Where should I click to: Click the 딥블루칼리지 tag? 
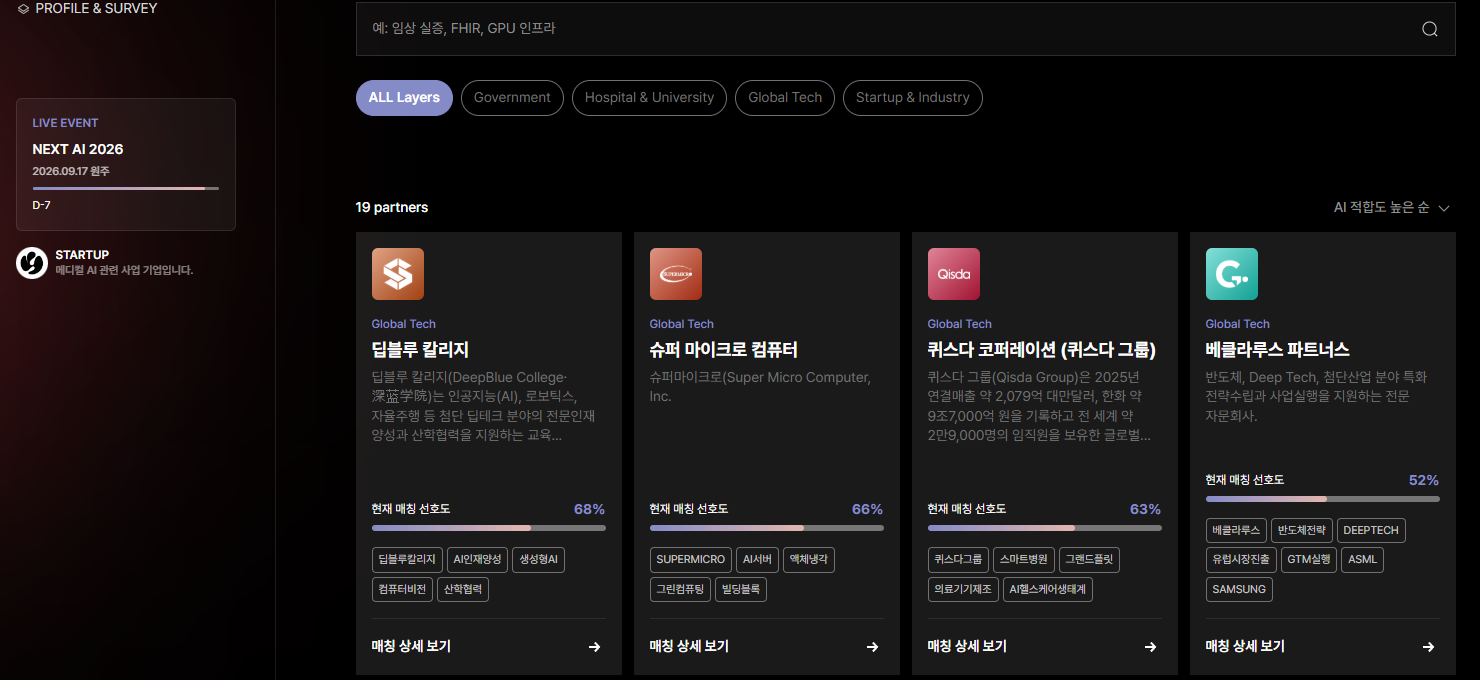pyautogui.click(x=407, y=560)
